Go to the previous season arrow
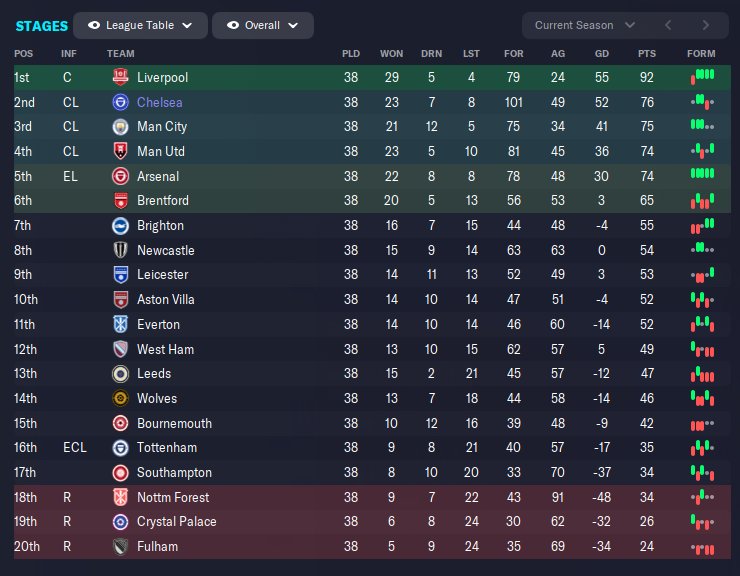740x576 pixels. [669, 25]
